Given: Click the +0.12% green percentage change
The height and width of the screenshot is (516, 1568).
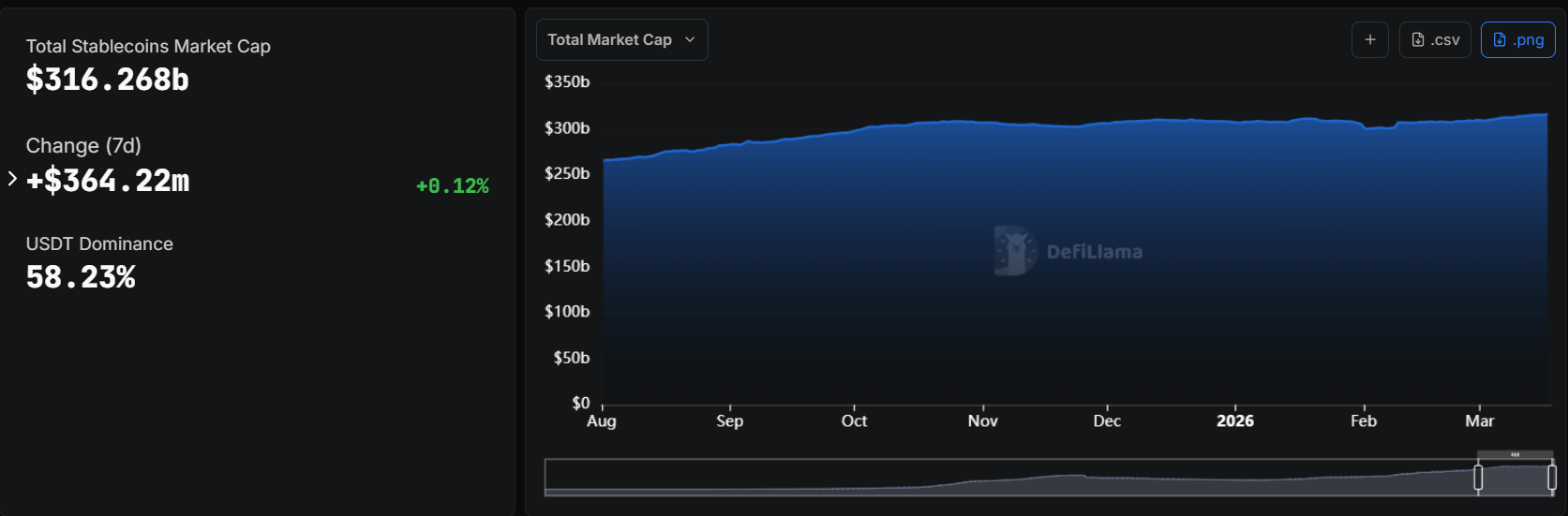Looking at the screenshot, I should pos(452,186).
